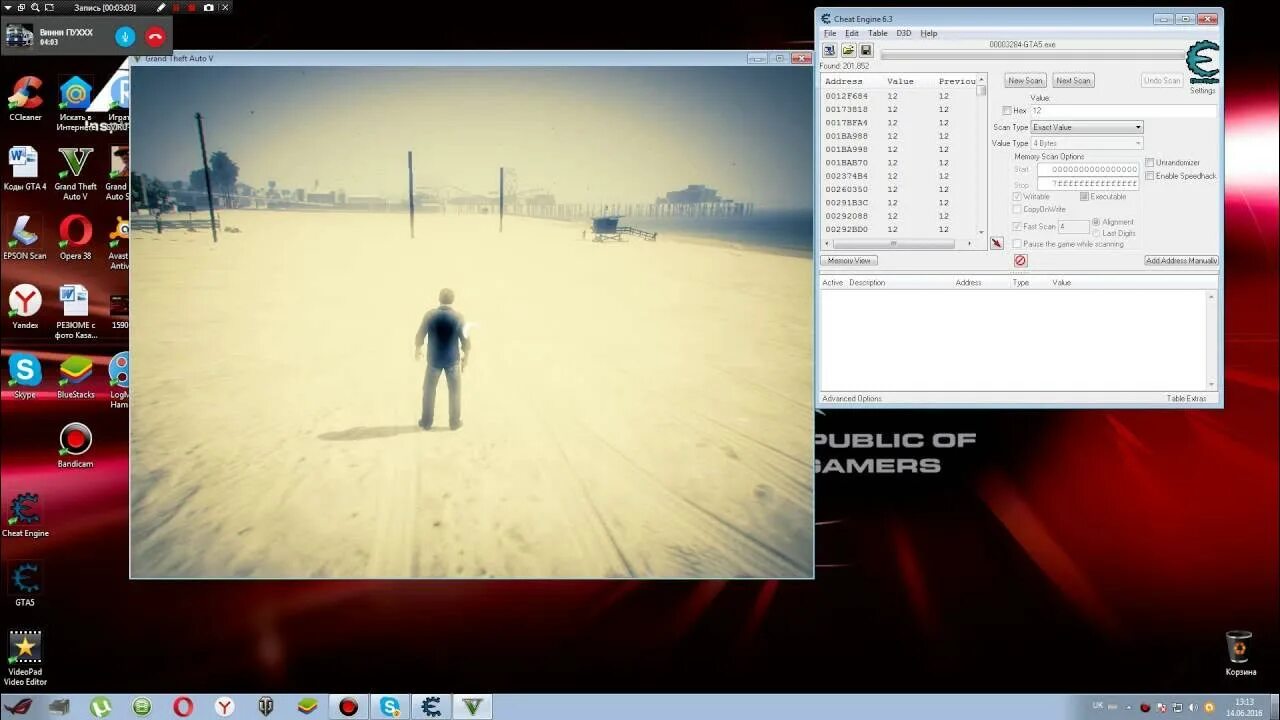Viewport: 1280px width, 720px height.
Task: Select address 0012F684 in the results
Action: [846, 96]
